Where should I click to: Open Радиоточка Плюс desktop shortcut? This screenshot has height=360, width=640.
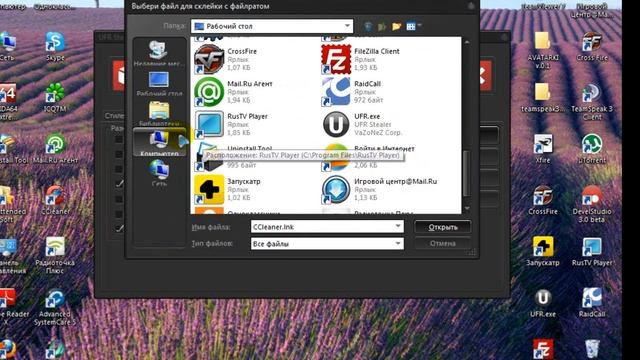(55, 255)
